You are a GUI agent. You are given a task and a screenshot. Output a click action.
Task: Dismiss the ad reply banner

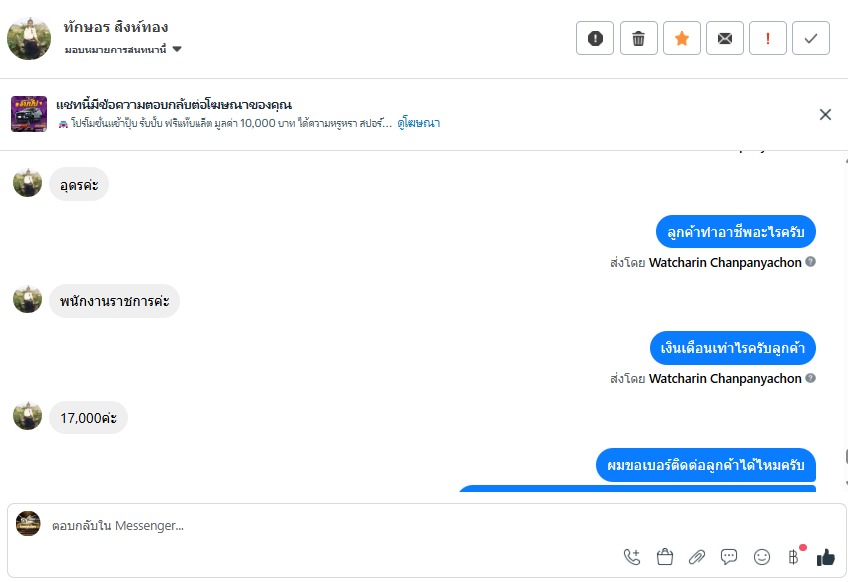click(x=825, y=114)
